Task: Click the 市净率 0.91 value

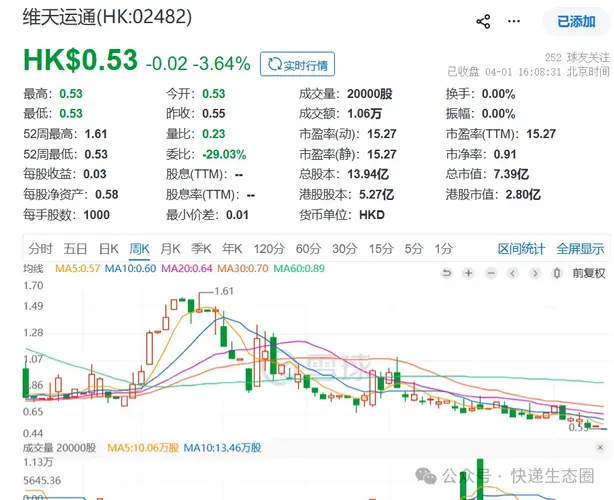Action: click(x=505, y=154)
